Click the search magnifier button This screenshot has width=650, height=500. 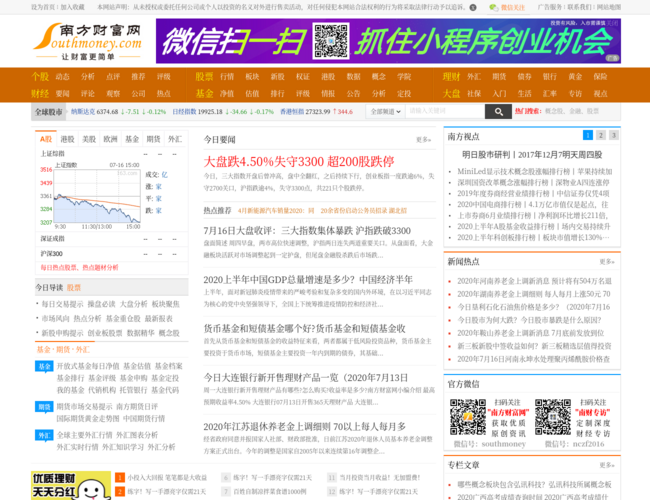(498, 112)
